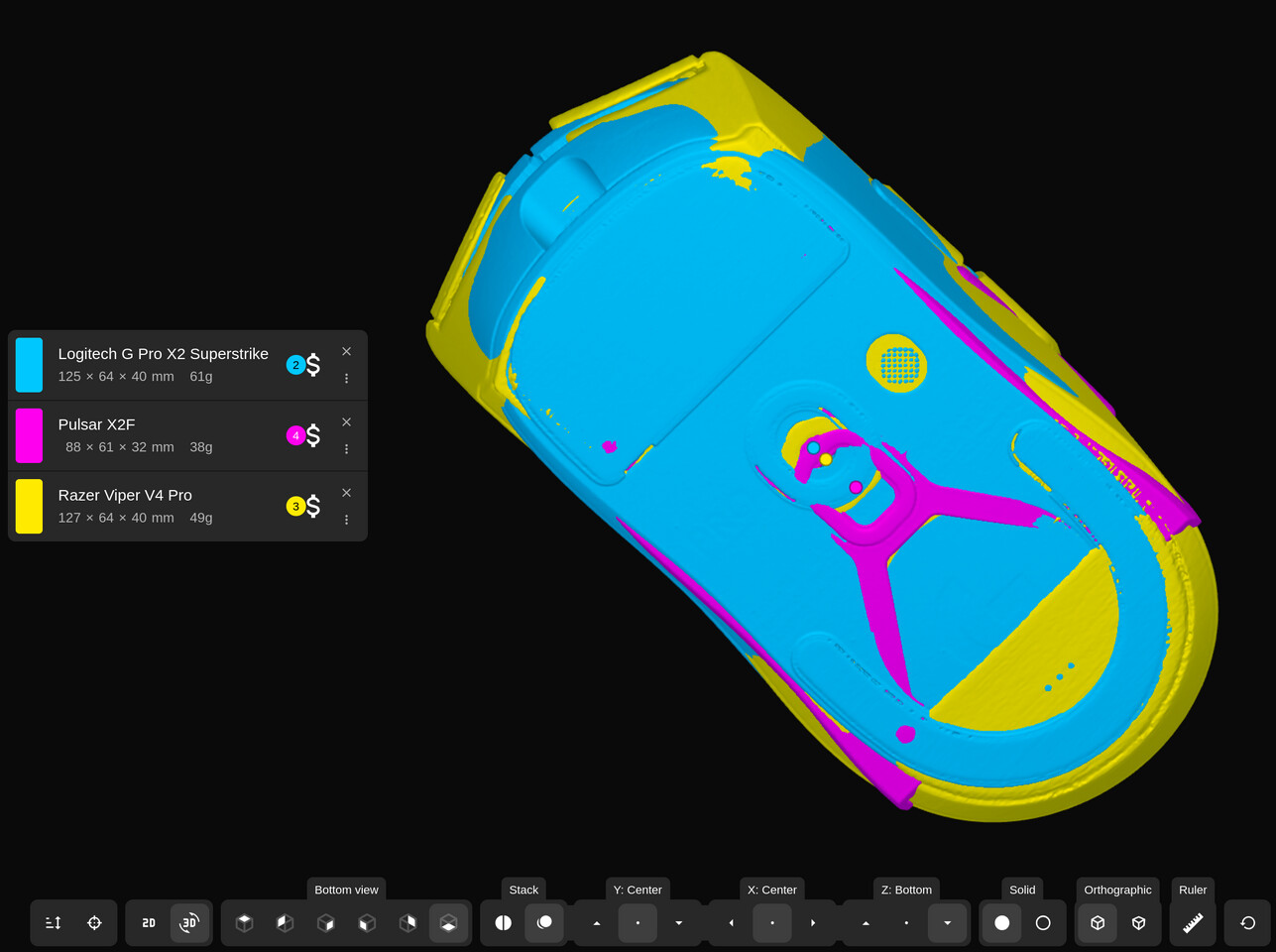The image size is (1276, 952).
Task: Choose the perspective projection cube
Action: point(1138,922)
